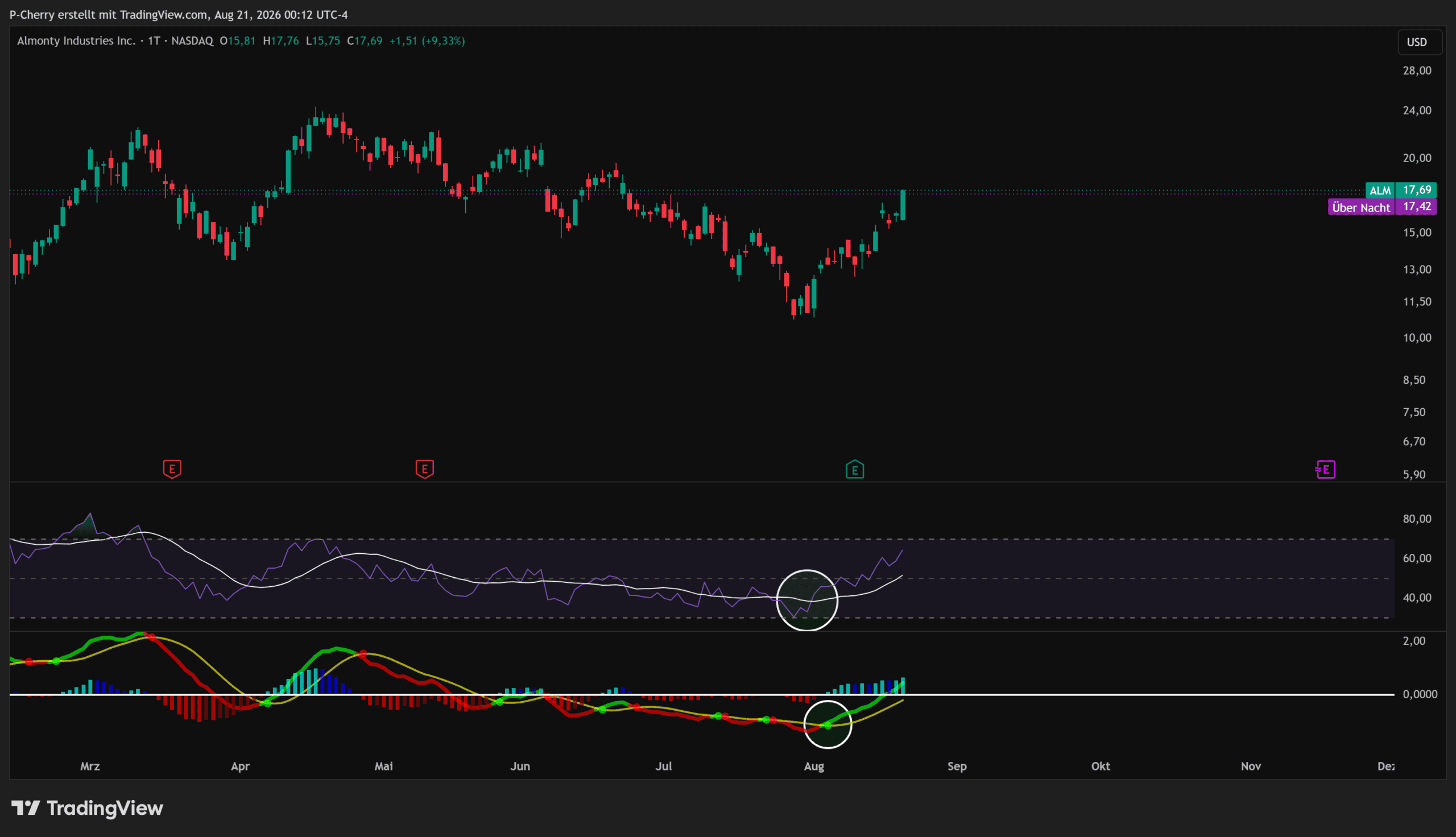Click the MACD 0,0000 axis label
The width and height of the screenshot is (1456, 837).
[x=1420, y=694]
